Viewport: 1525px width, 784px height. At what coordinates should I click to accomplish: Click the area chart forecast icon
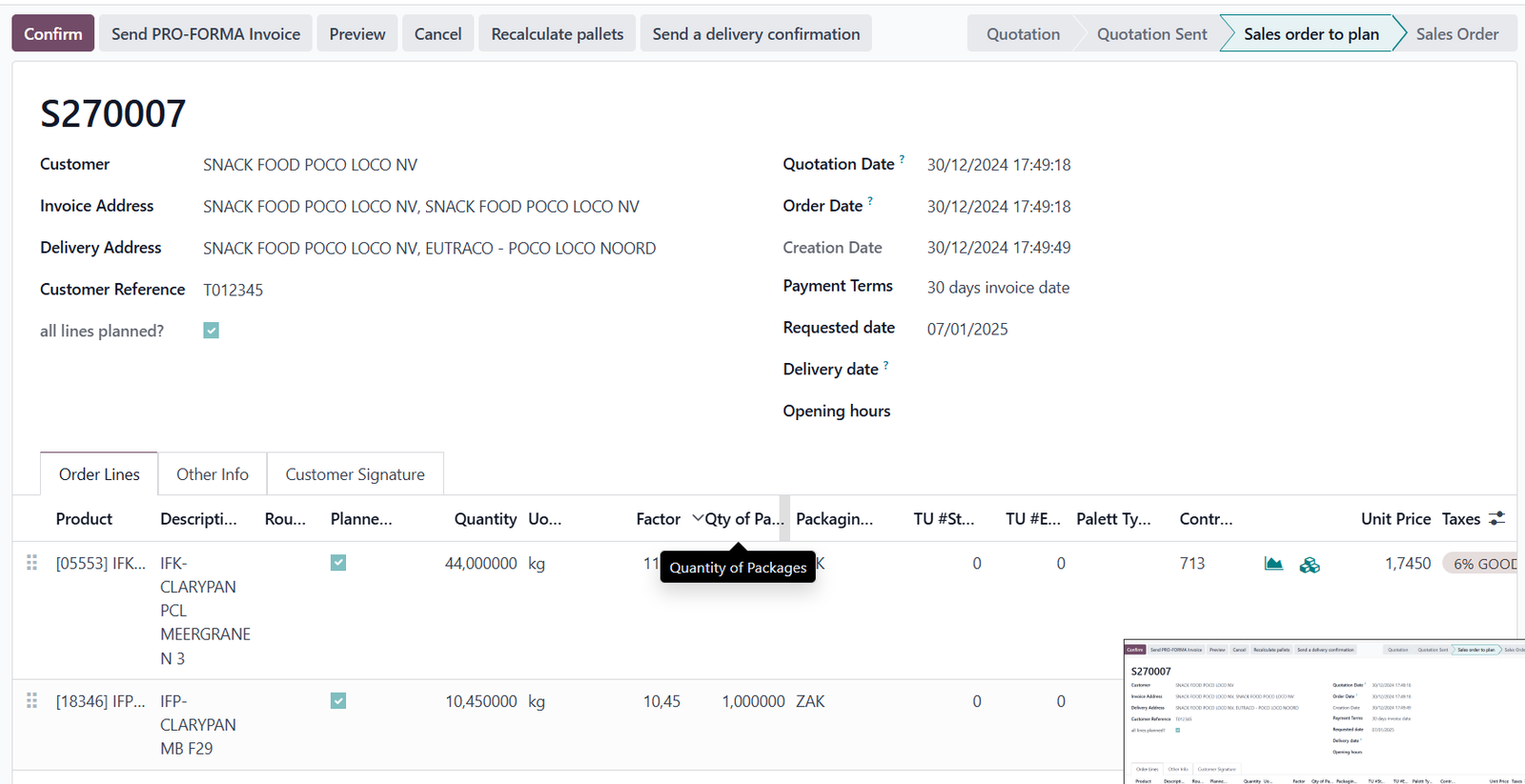1273,564
